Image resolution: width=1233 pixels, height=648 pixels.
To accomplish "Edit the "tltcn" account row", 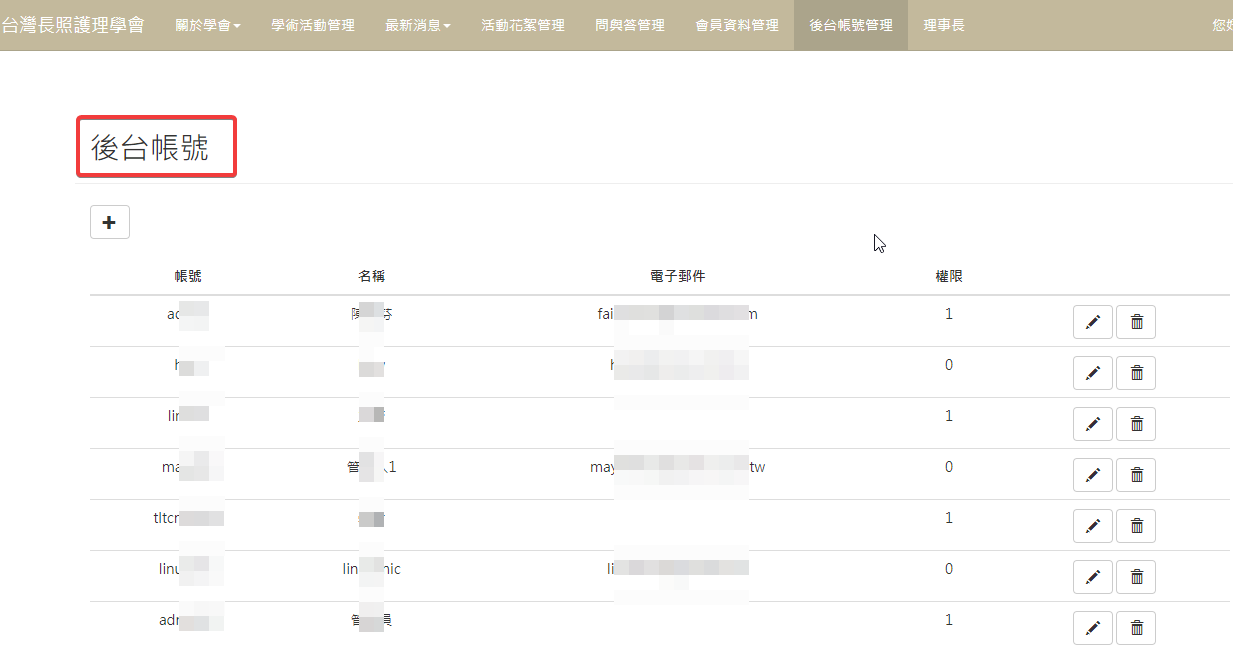I will [1093, 526].
